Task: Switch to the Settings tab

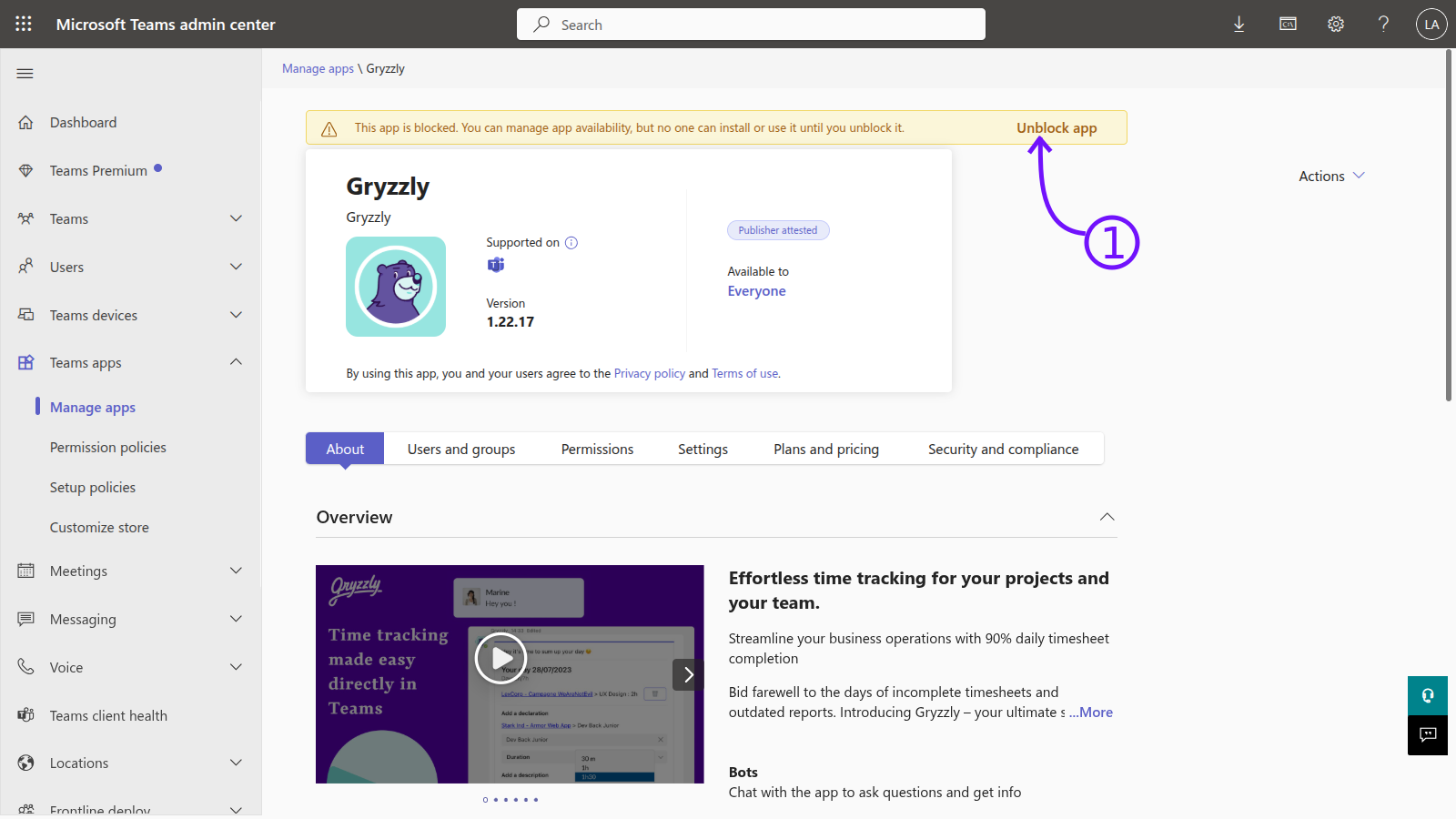Action: tap(703, 449)
